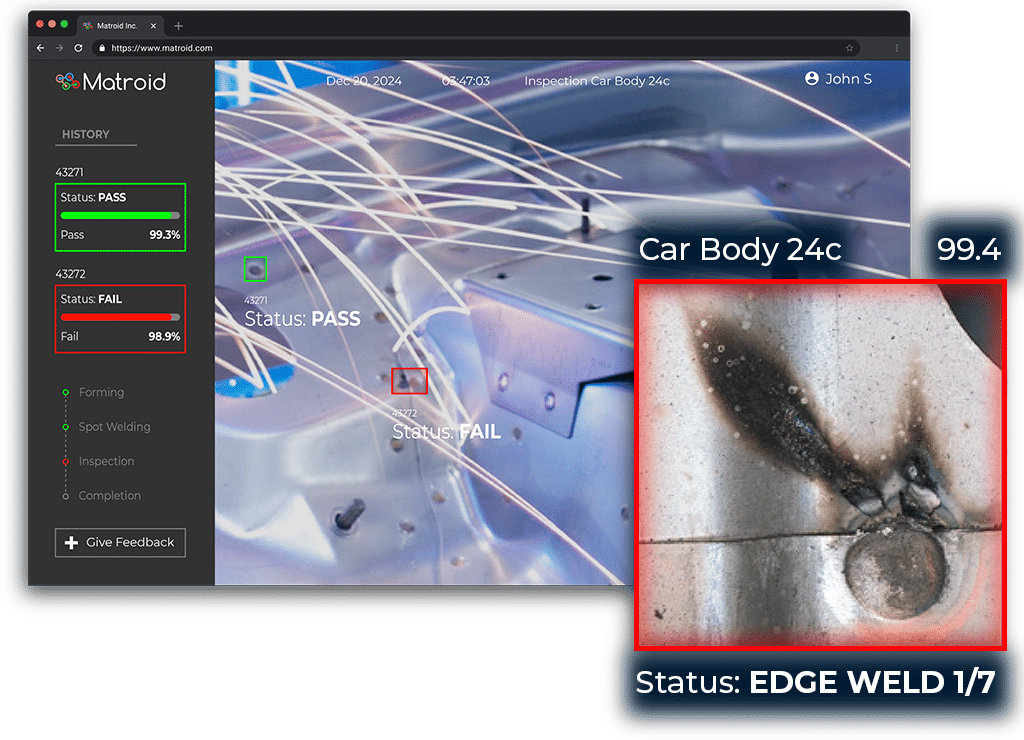Click the 99.3% pass value
1024x740 pixels.
(165, 234)
